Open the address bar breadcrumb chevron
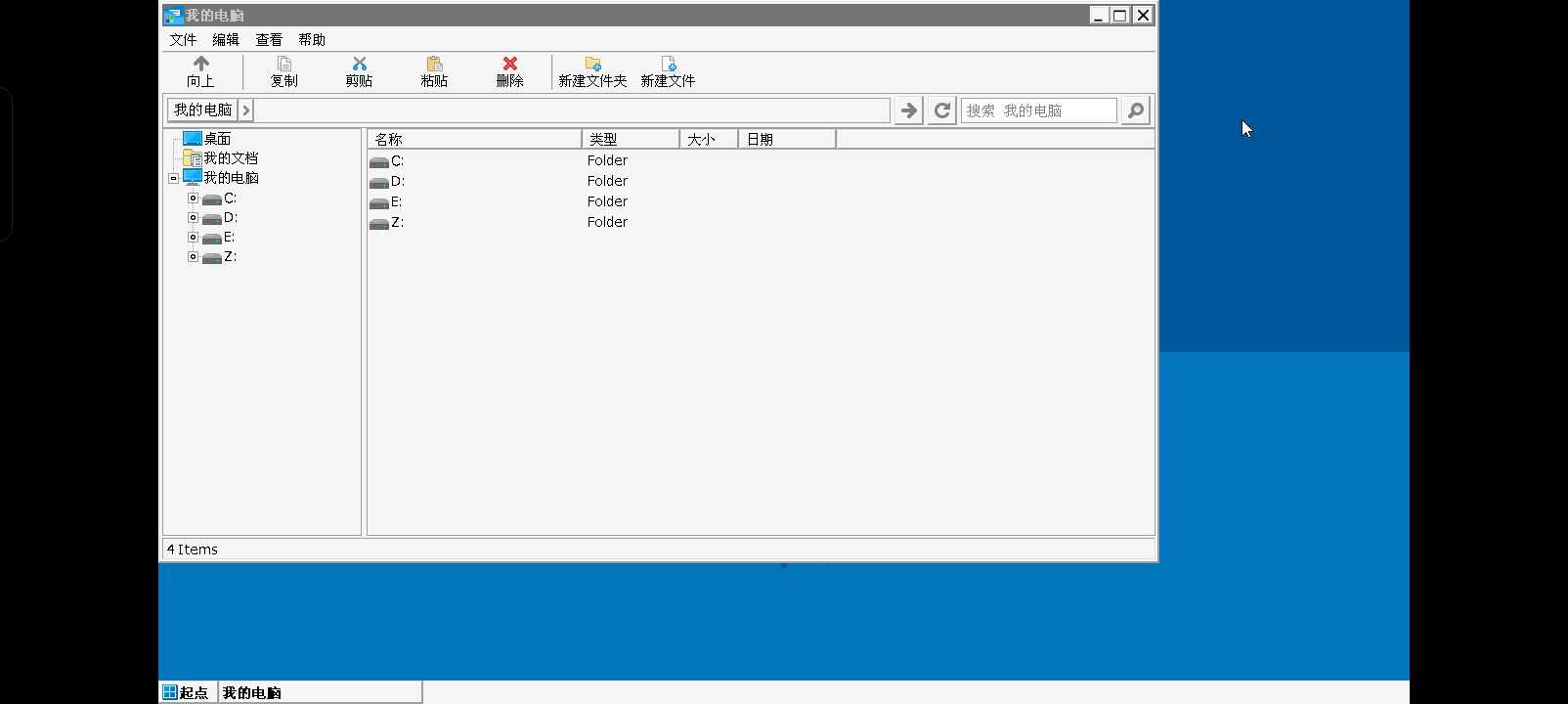Screen dimensions: 1568x704 (x=246, y=110)
